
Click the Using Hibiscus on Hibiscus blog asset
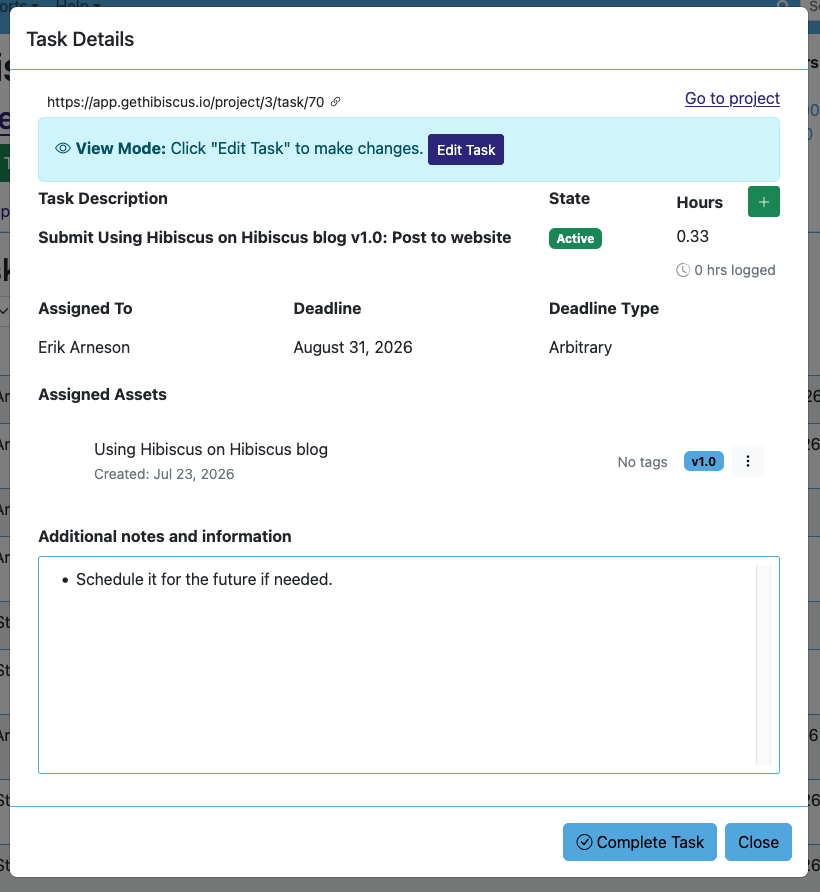point(211,449)
